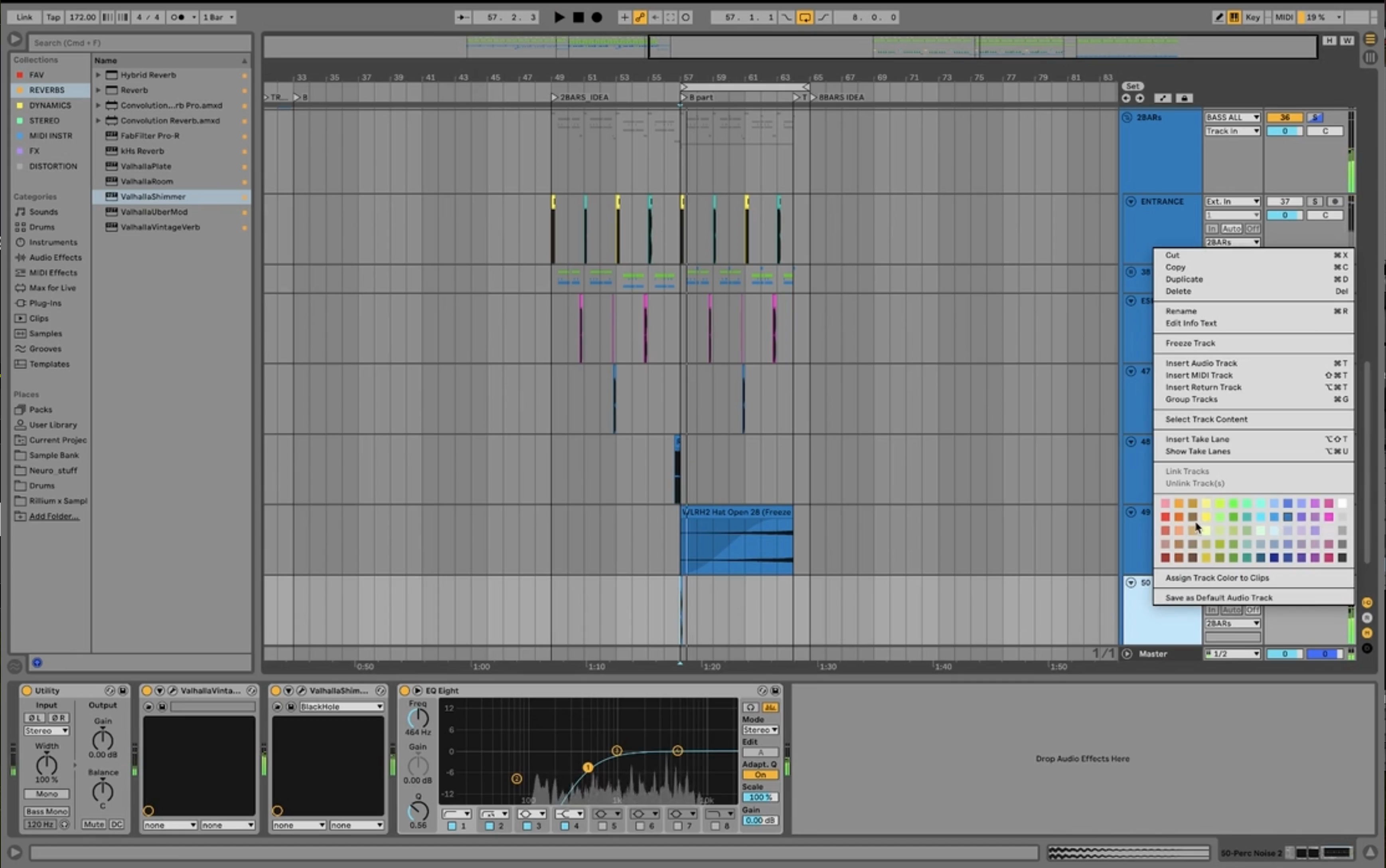
Task: Click the Cut menu item
Action: tap(1254, 255)
